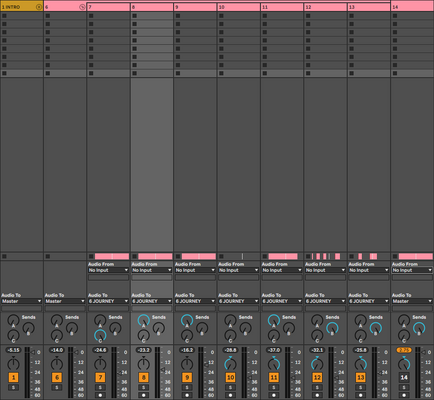Select the track 7 title bar
Image resolution: width=434 pixels, height=400 pixels.
tap(108, 7)
